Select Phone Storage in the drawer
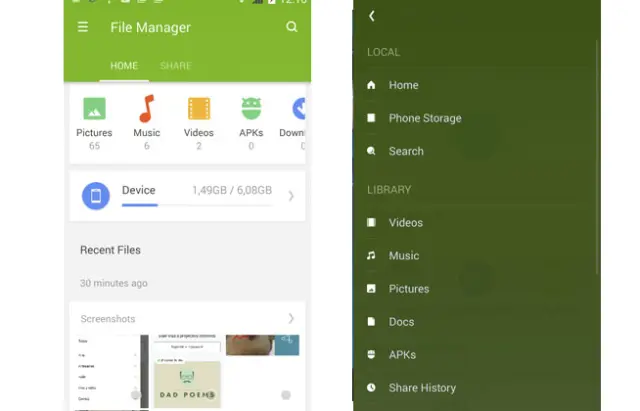The height and width of the screenshot is (411, 640). [424, 118]
